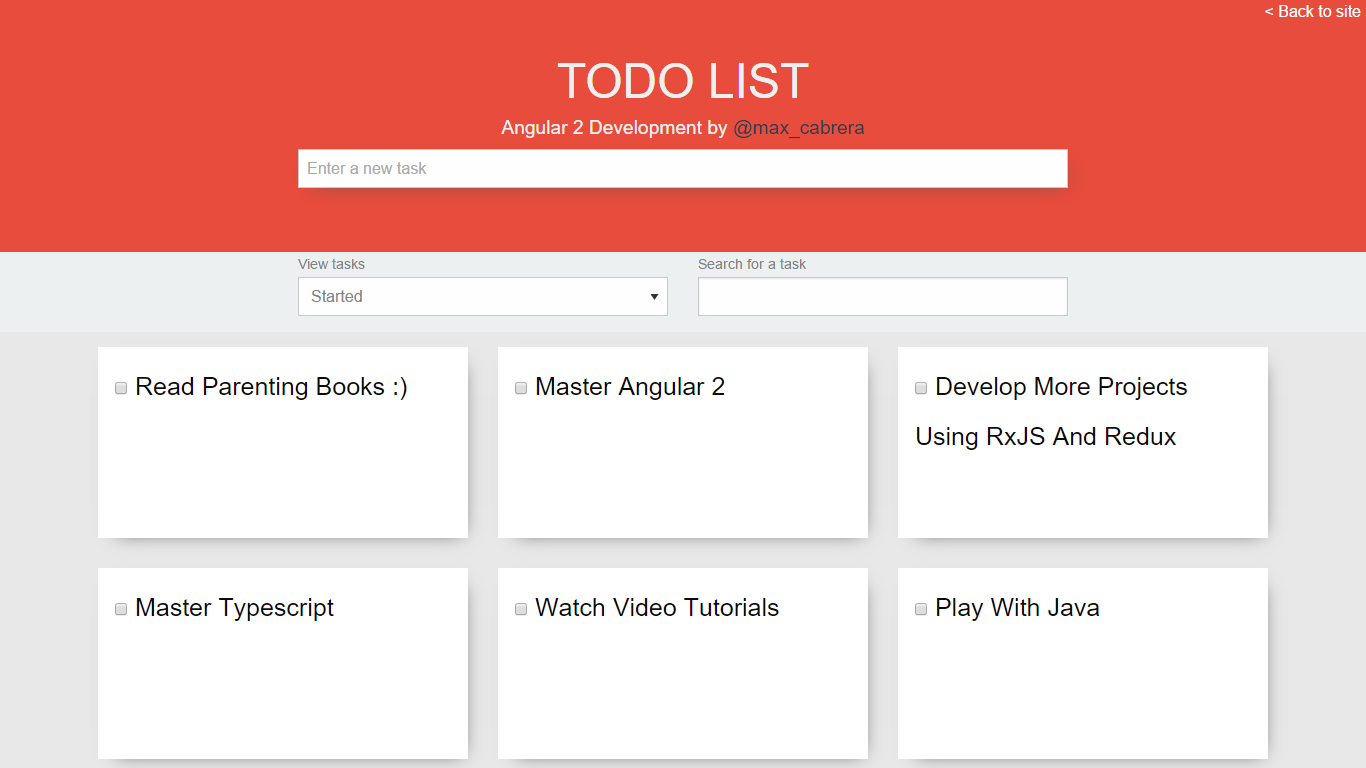Select the Read Parenting Books card
Image resolution: width=1366 pixels, height=768 pixels.
tap(282, 470)
